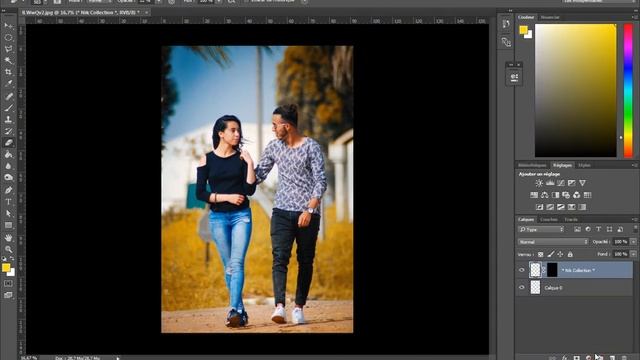Screen dimensions: 640x360
Task: Toggle lock image pixels
Action: 551,254
